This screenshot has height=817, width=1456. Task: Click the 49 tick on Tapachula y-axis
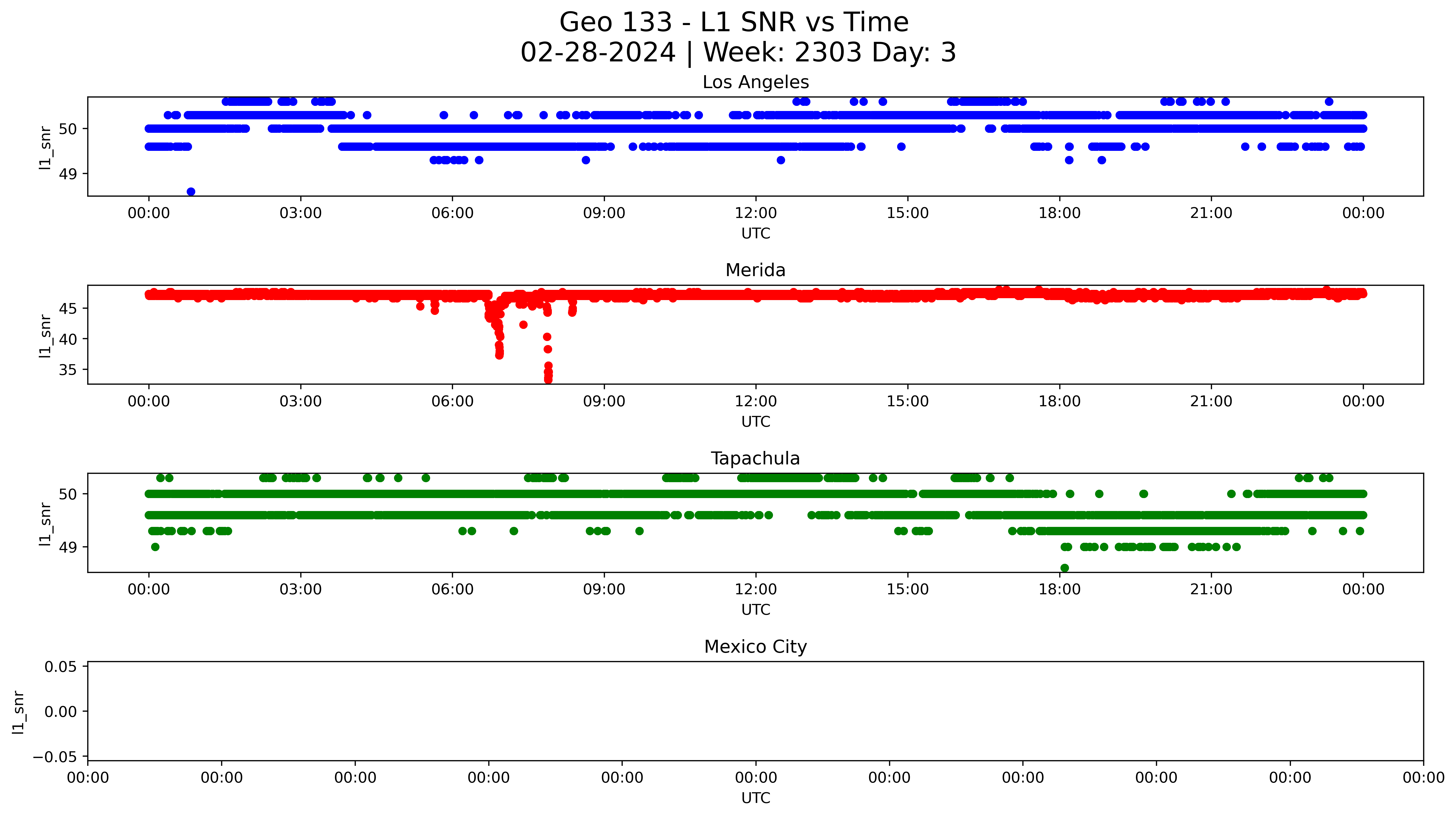pos(68,547)
